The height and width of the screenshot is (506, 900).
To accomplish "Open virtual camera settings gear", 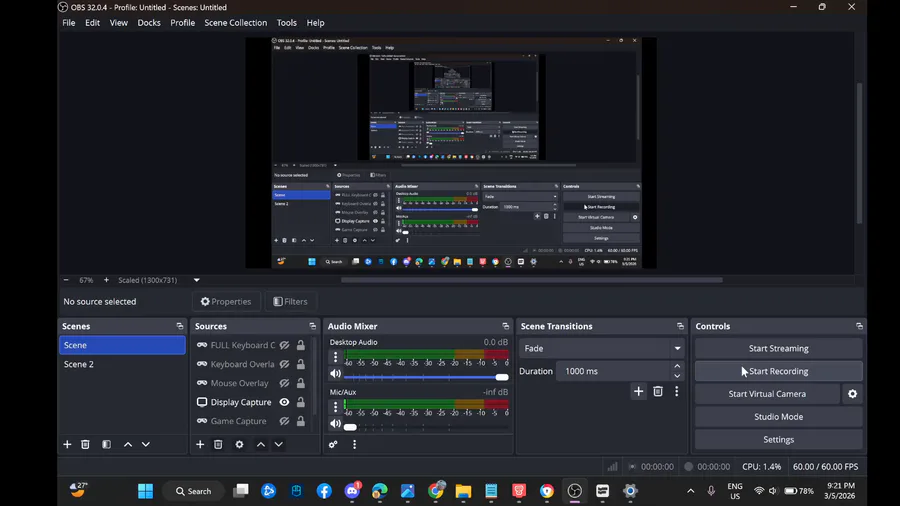I will point(852,394).
